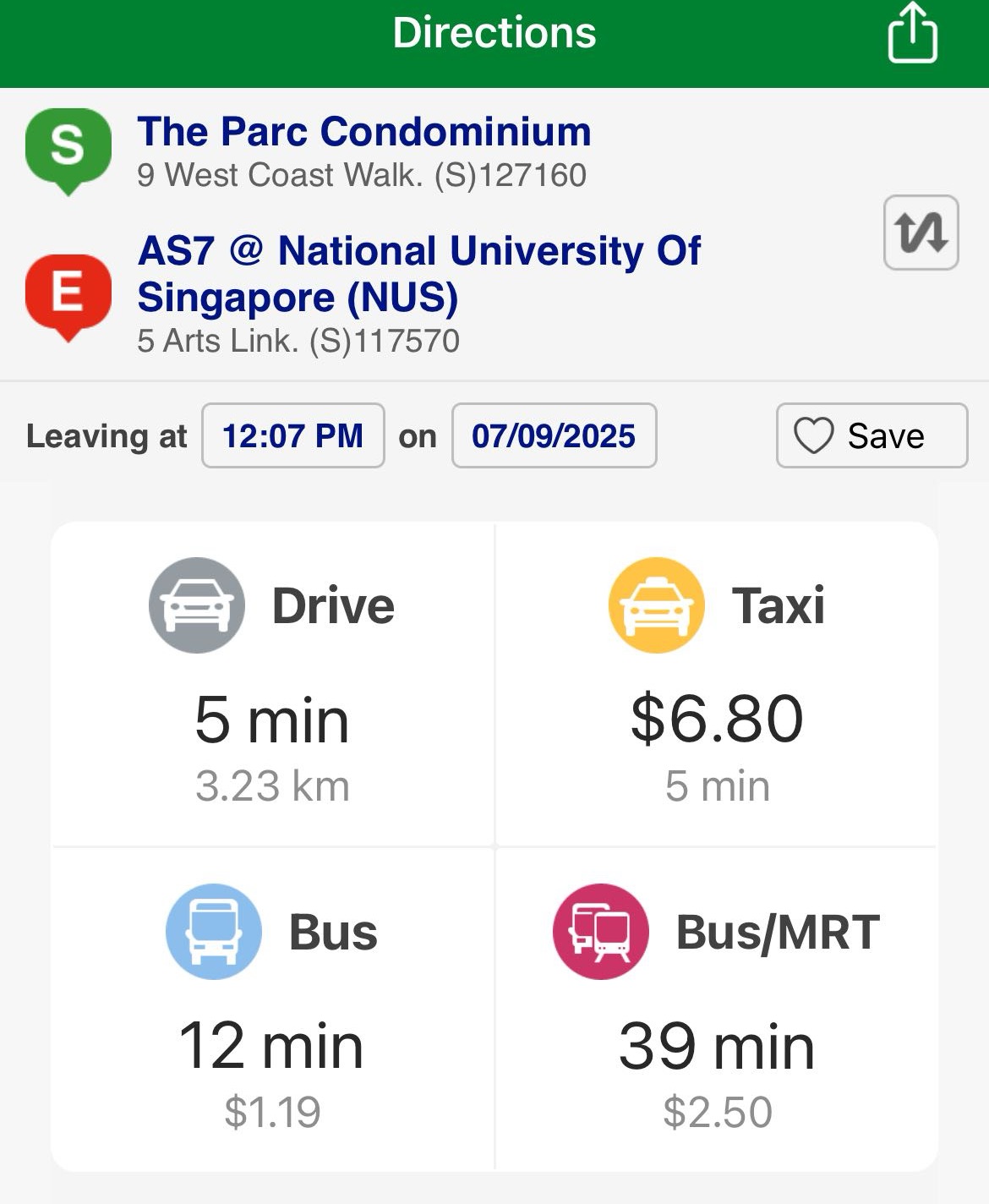Edit AS7 NUS destination location

(x=418, y=273)
